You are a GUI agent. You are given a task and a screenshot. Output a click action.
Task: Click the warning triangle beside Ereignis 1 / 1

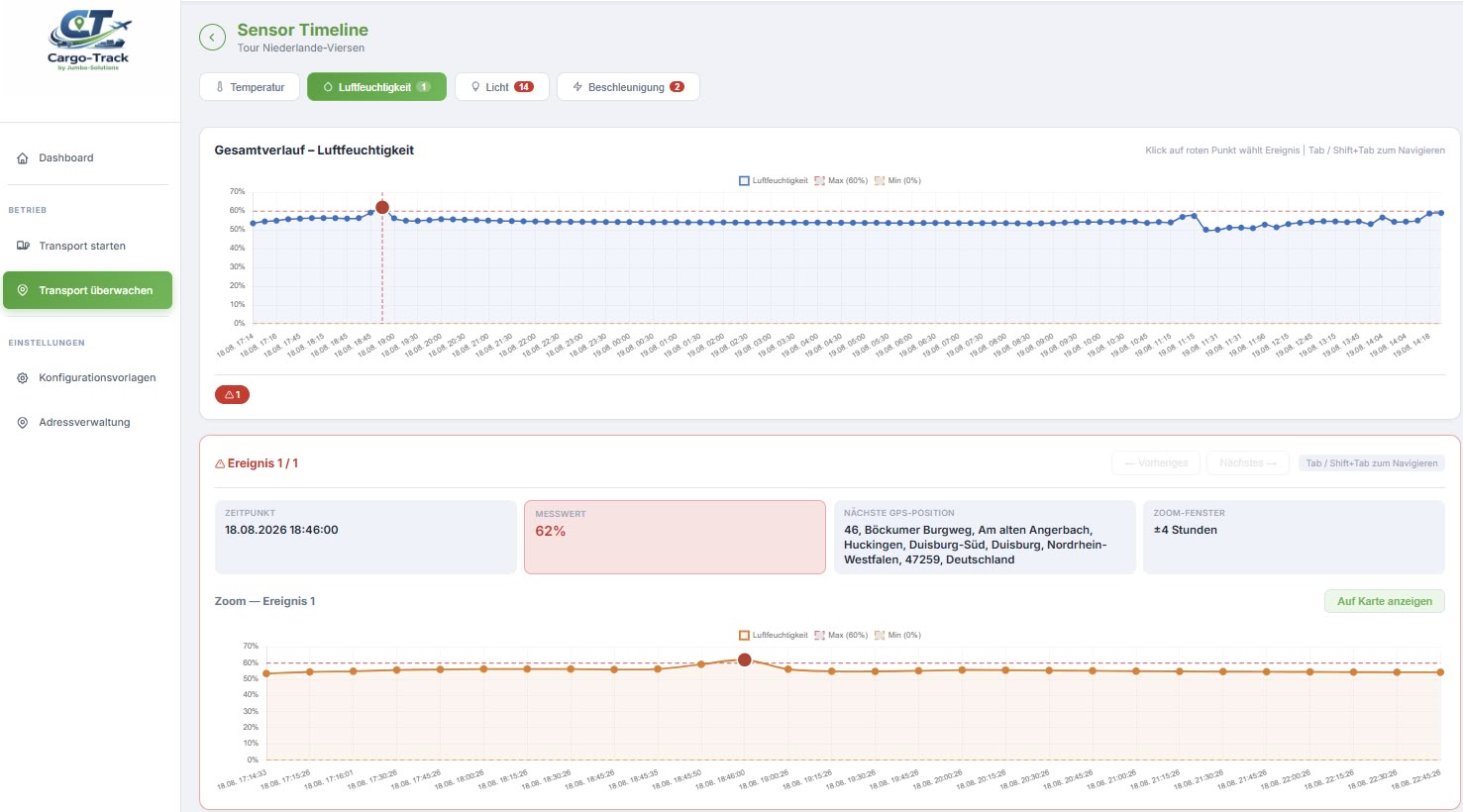(x=220, y=463)
